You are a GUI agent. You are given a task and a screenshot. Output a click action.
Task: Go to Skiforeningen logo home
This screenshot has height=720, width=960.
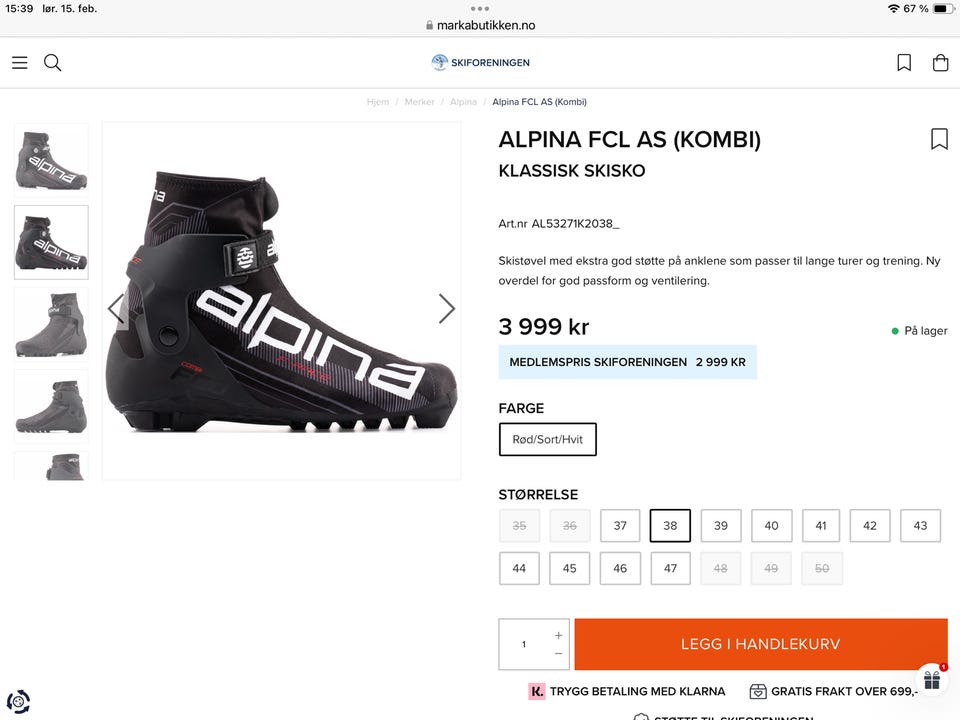tap(481, 63)
